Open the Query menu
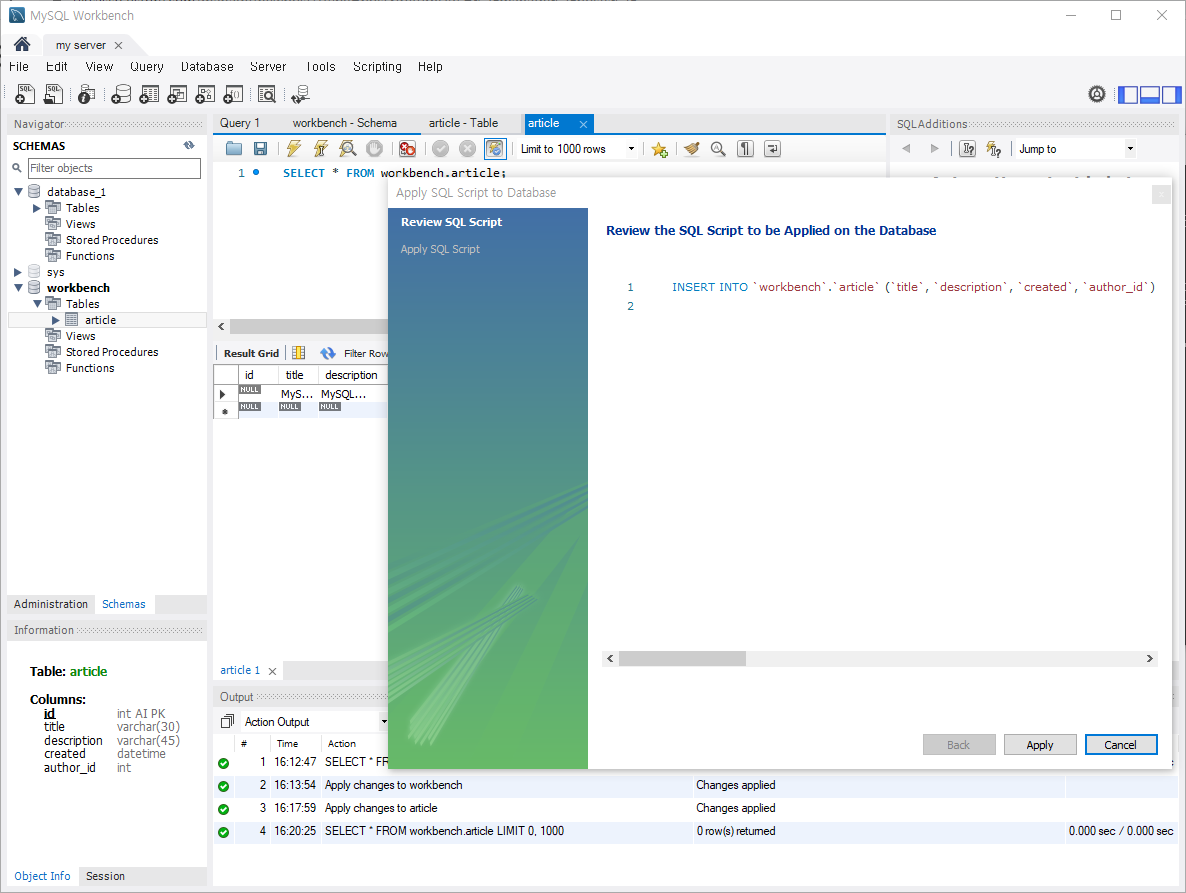Image resolution: width=1186 pixels, height=893 pixels. 147,67
